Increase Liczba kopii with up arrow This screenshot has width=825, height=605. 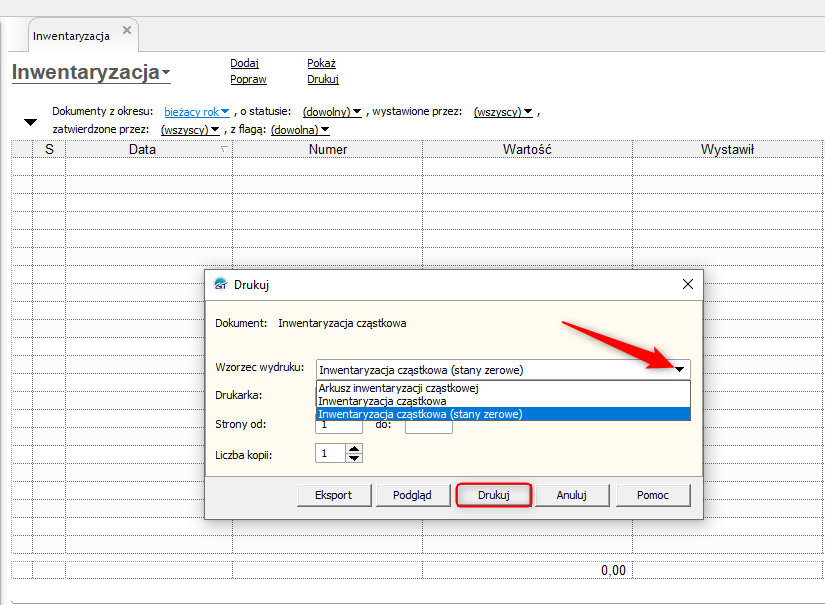tap(354, 449)
